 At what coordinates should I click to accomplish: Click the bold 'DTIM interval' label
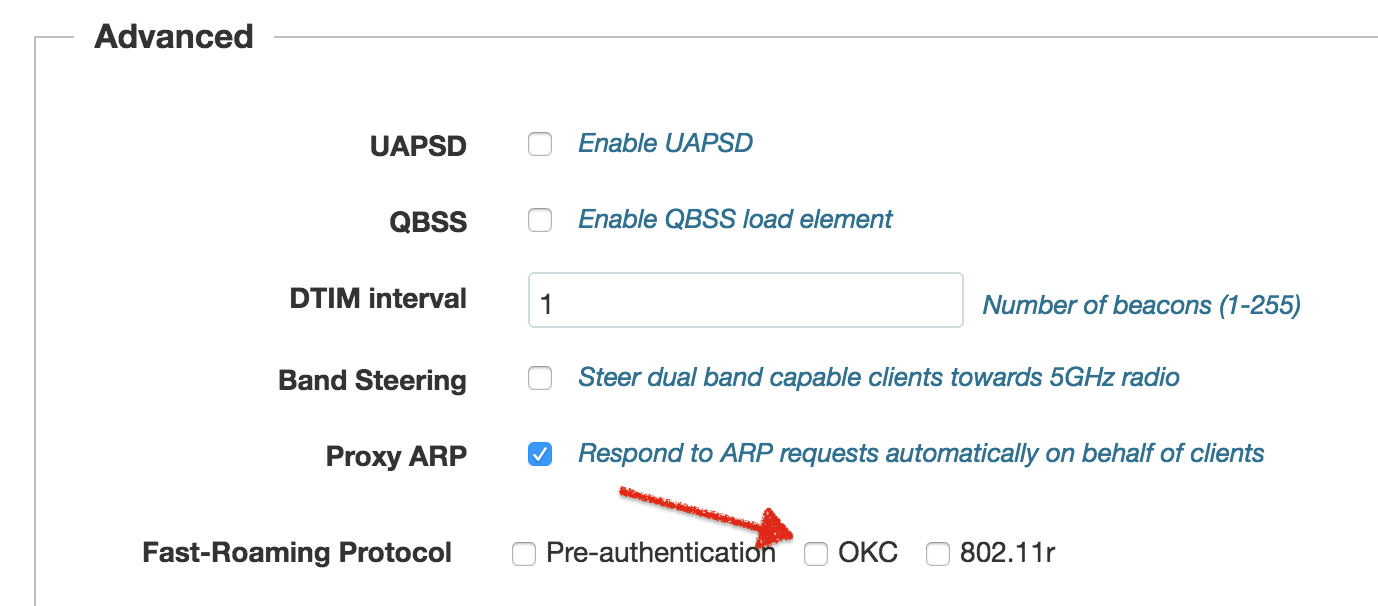point(379,298)
